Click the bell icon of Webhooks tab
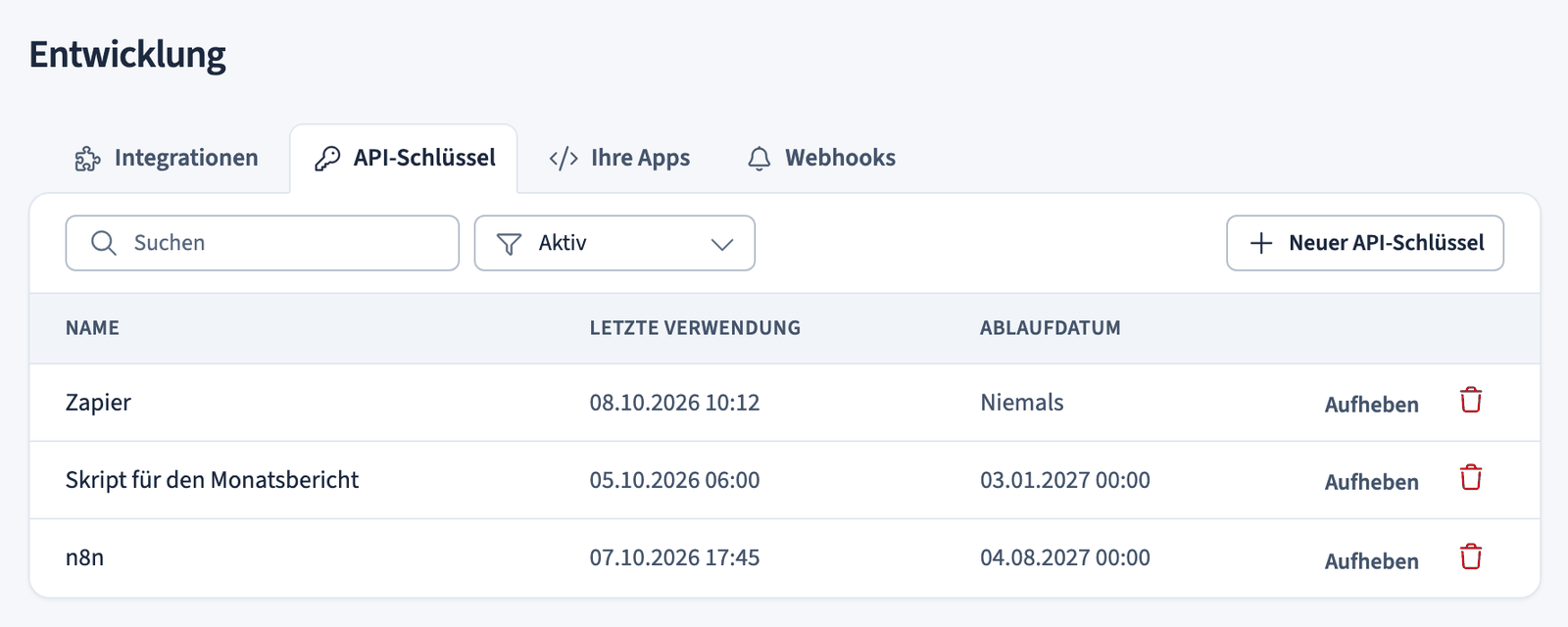Screen dimensions: 1568x627 759,159
